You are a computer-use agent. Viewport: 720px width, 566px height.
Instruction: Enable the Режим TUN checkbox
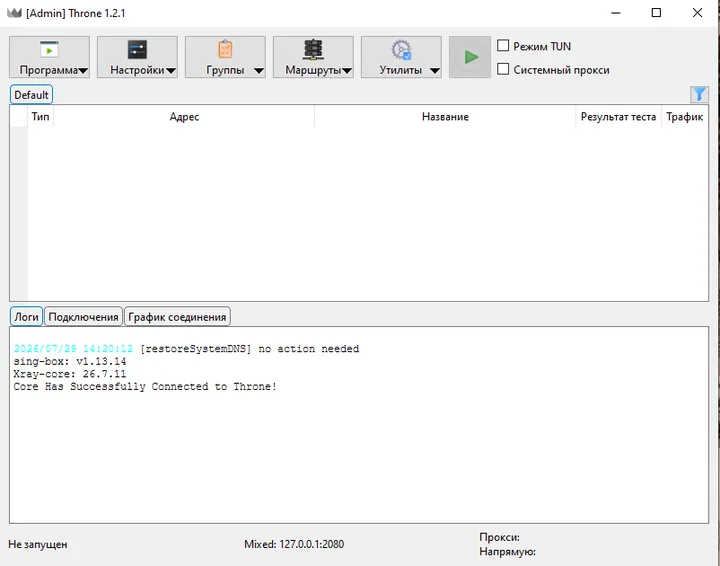[x=503, y=45]
